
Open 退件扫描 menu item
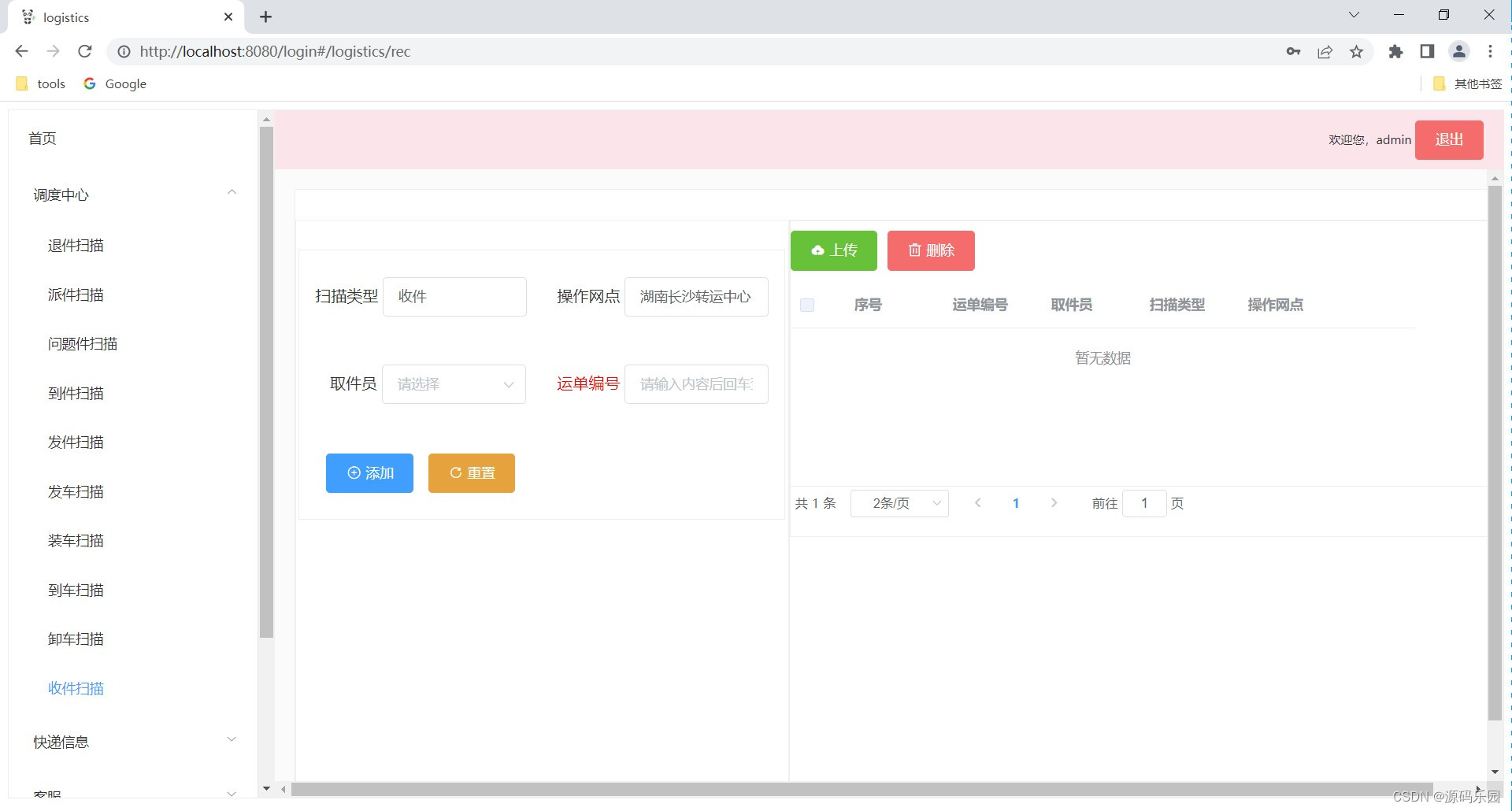click(x=76, y=246)
